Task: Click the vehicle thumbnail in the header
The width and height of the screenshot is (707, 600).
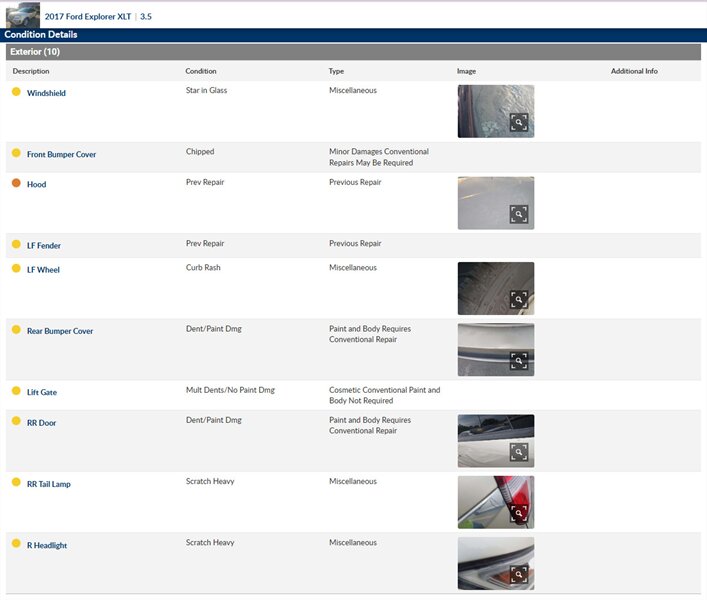Action: click(x=22, y=15)
